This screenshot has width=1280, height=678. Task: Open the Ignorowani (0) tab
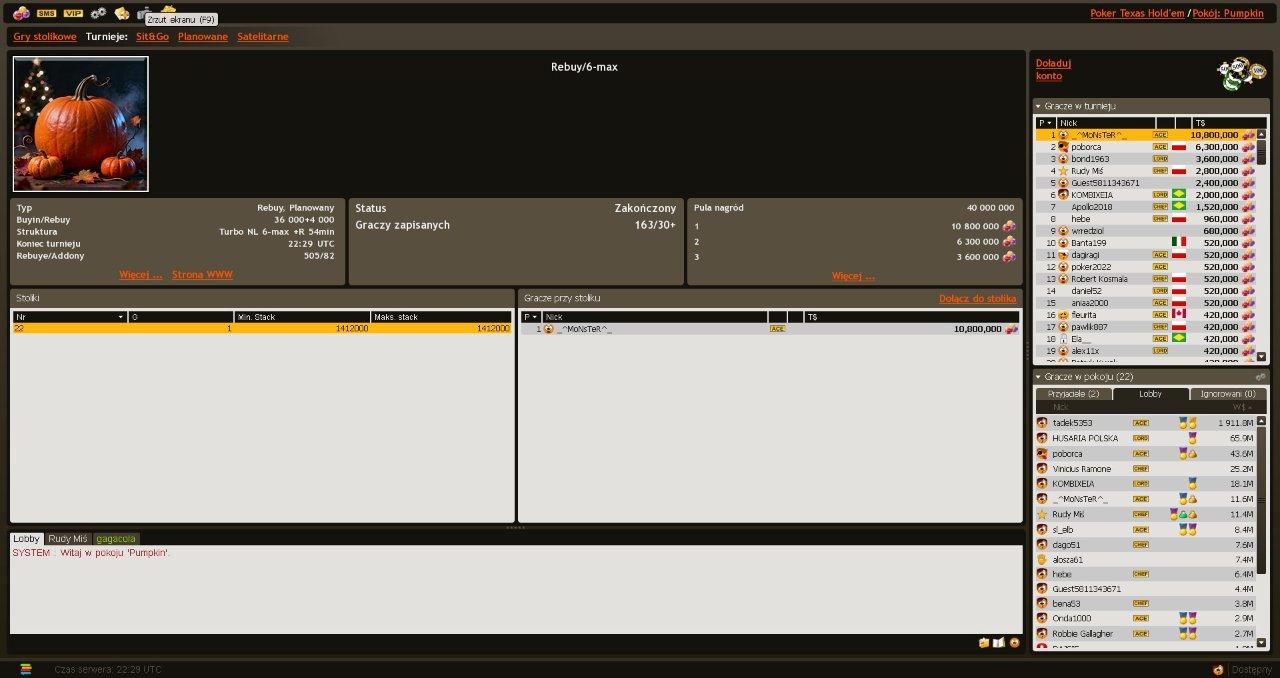pyautogui.click(x=1228, y=394)
